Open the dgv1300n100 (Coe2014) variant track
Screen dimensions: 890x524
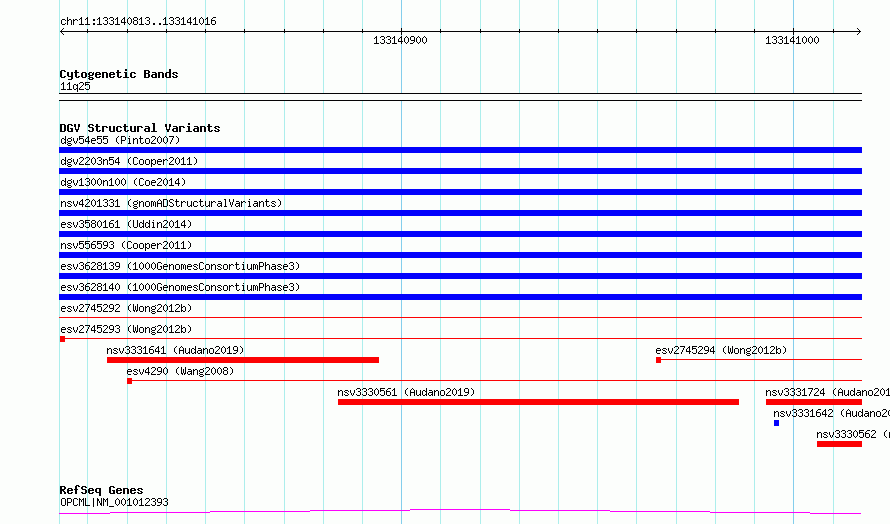[460, 192]
